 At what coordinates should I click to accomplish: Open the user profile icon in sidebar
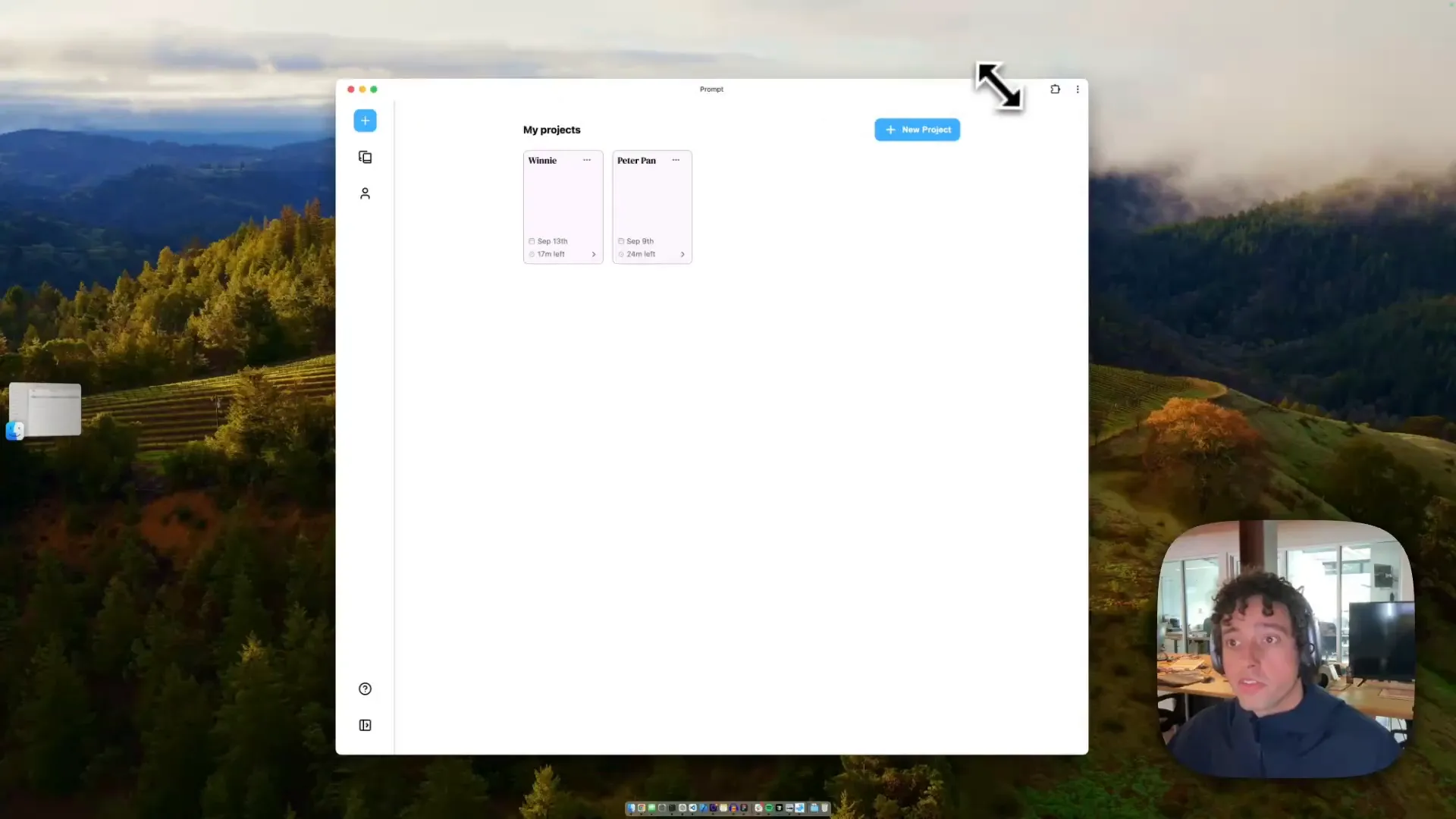(x=365, y=193)
